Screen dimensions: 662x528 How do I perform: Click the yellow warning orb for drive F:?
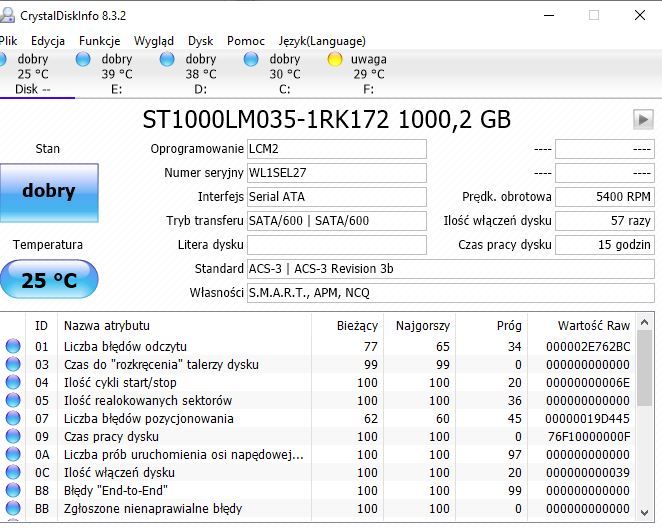pos(335,59)
